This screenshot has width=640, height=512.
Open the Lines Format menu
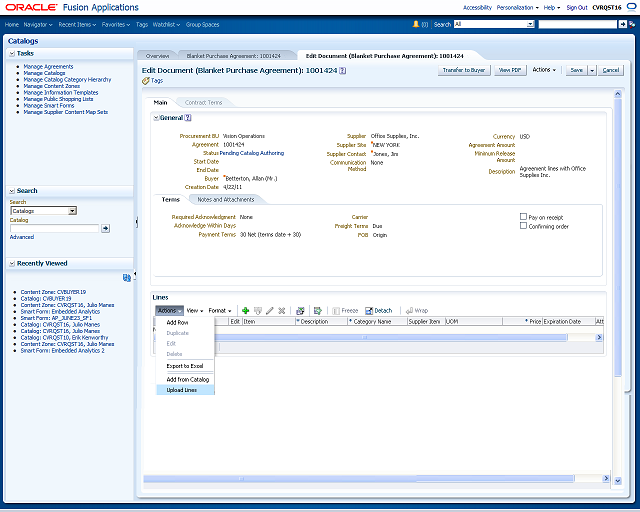(220, 311)
